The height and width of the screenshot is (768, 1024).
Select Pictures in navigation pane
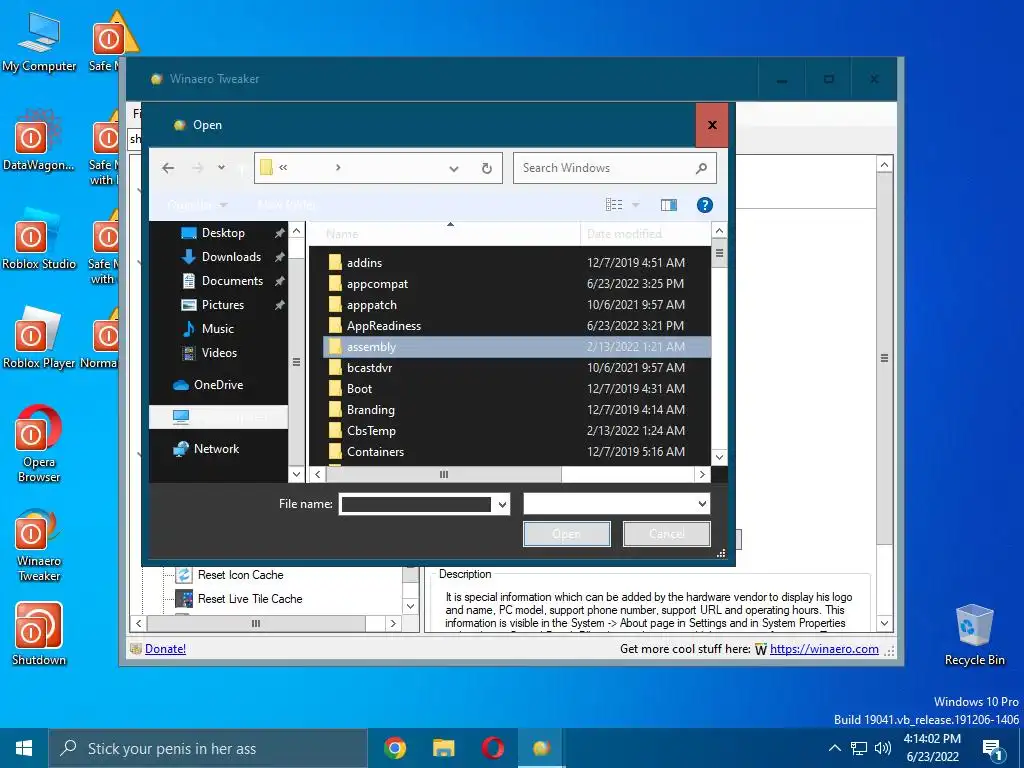pyautogui.click(x=223, y=305)
